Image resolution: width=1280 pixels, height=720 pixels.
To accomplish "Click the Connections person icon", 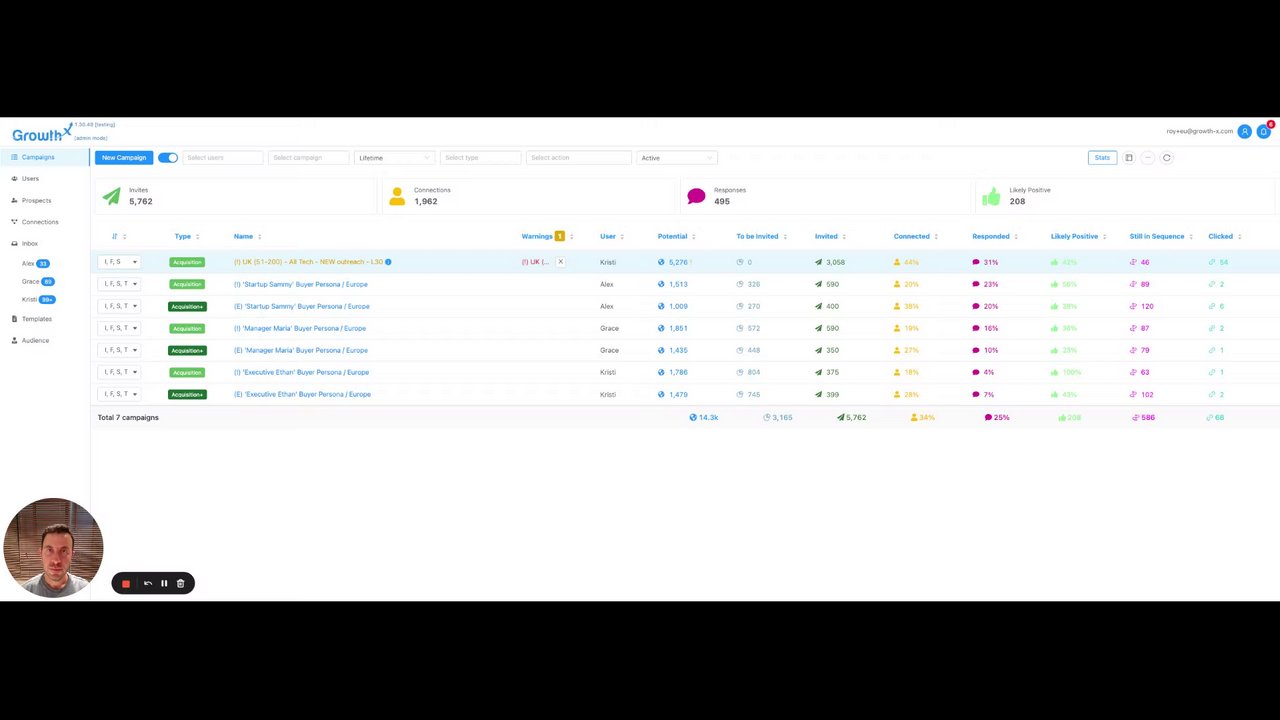I will click(397, 197).
